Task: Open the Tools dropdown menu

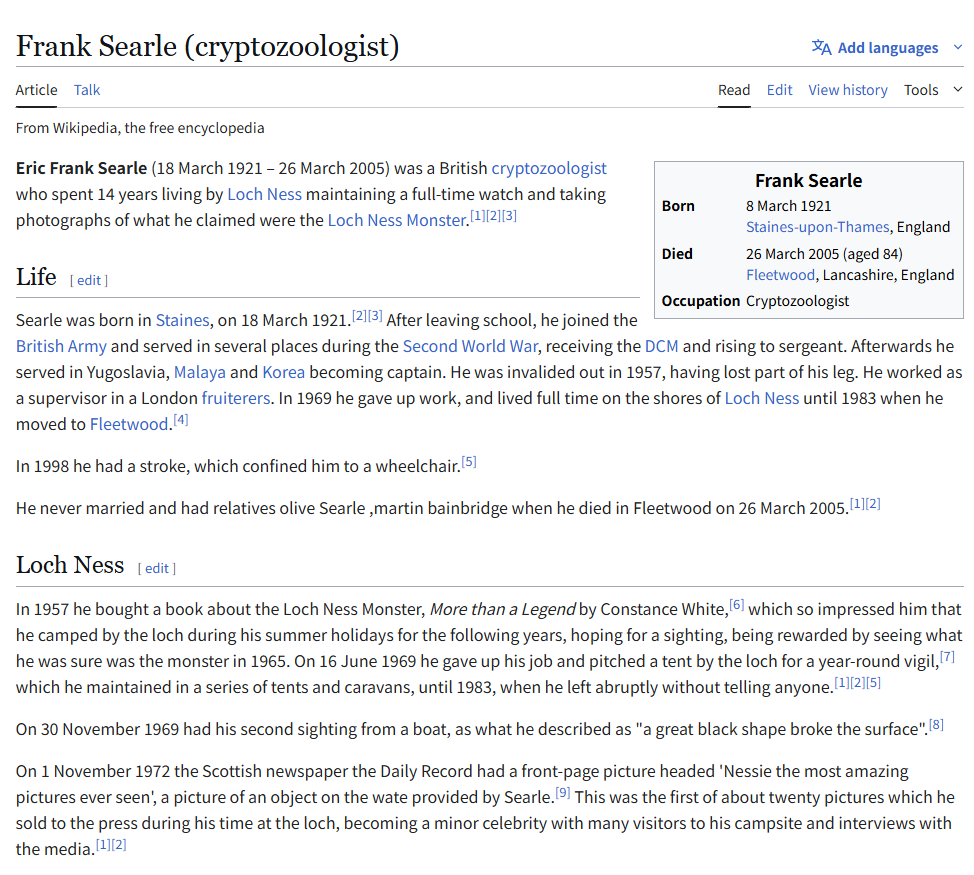Action: point(933,90)
